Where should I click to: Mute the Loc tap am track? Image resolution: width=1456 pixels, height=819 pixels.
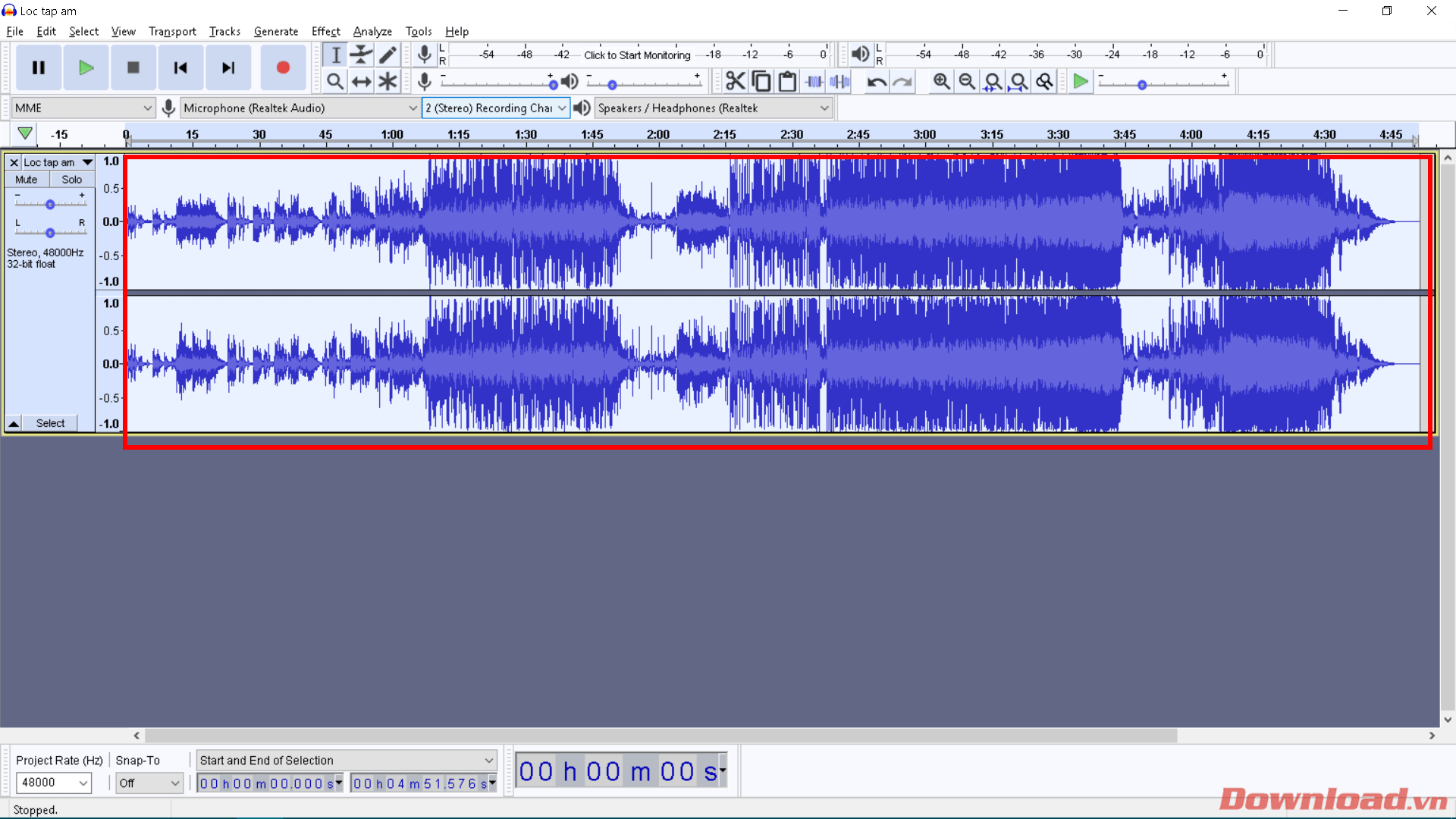27,180
